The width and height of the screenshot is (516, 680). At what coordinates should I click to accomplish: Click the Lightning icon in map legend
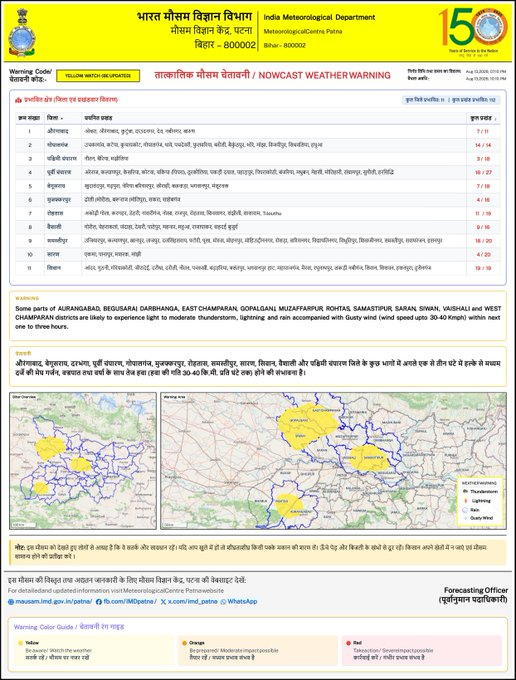465,500
